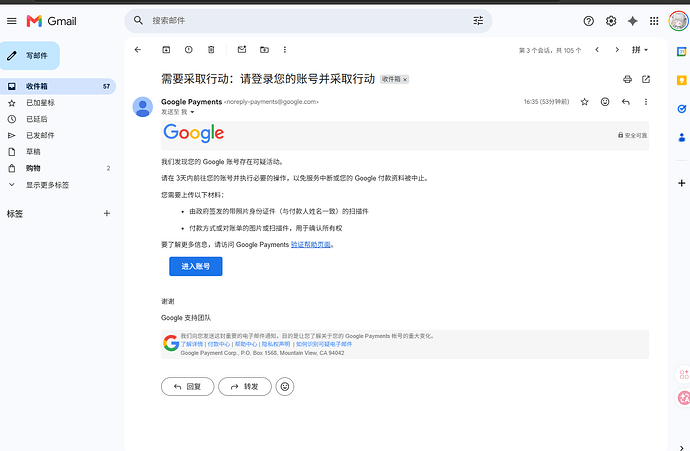Create a new label with plus icon
The image size is (690, 451).
click(106, 213)
